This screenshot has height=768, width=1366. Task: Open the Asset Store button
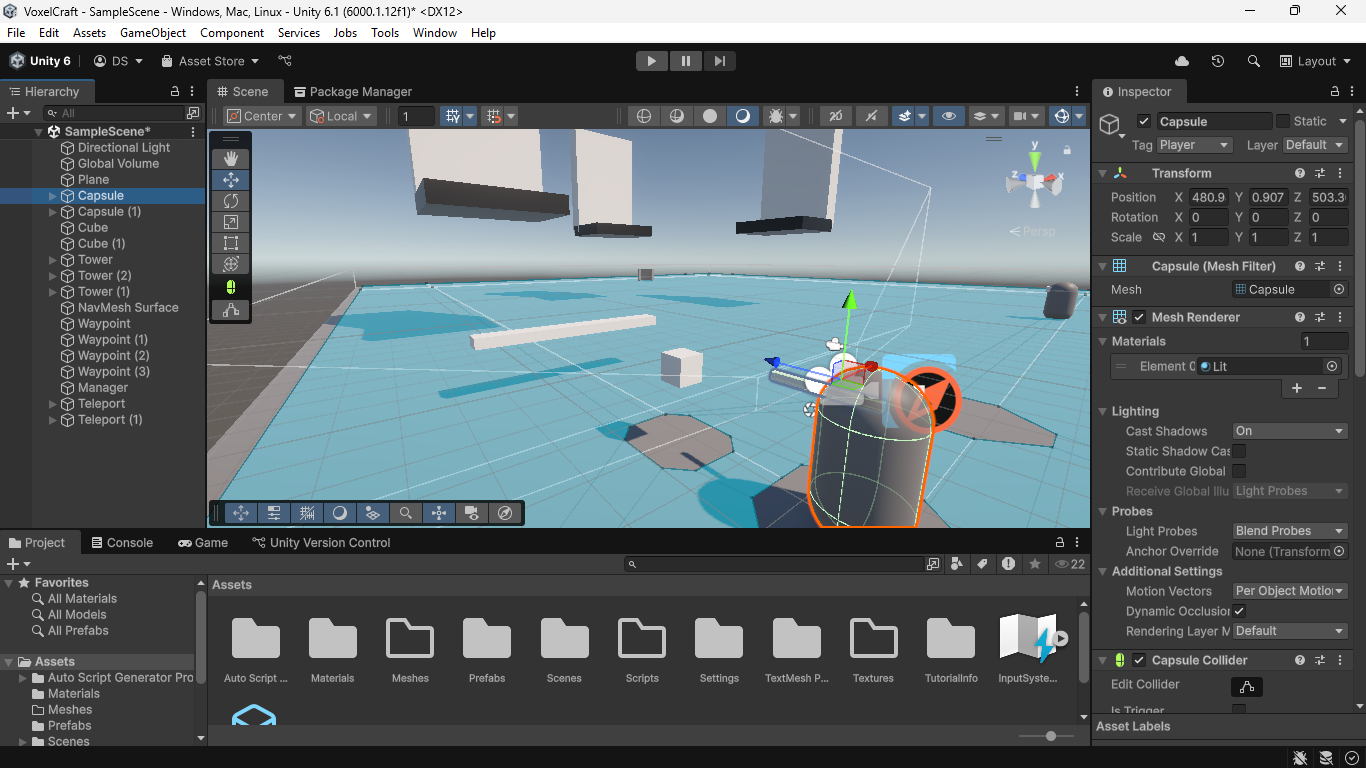tap(210, 61)
